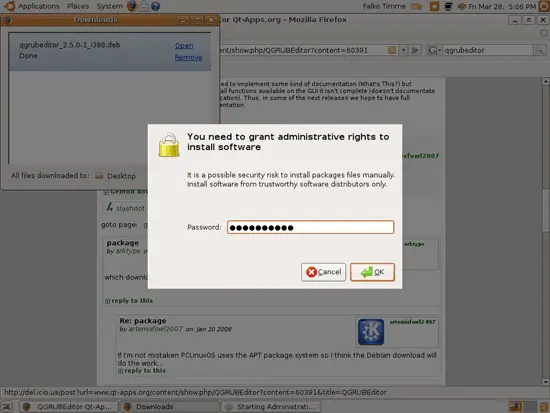Click the Falko Timme user name in panel

click(x=384, y=6)
